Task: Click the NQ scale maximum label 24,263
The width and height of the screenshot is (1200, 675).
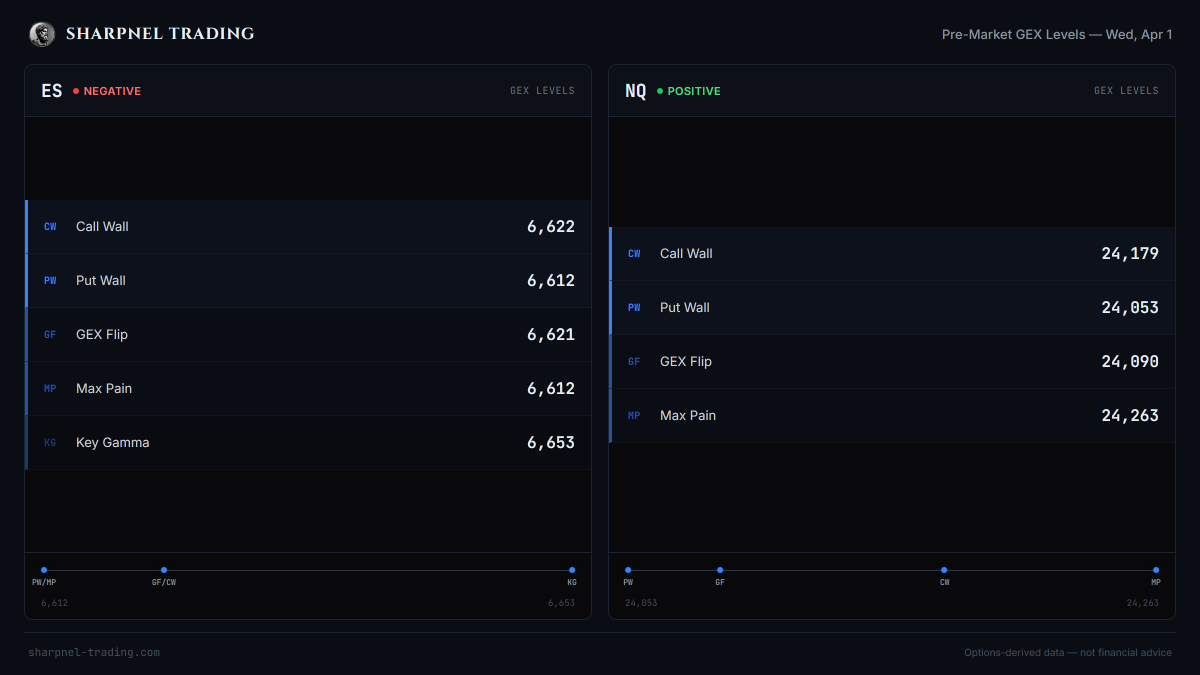Action: [1143, 603]
